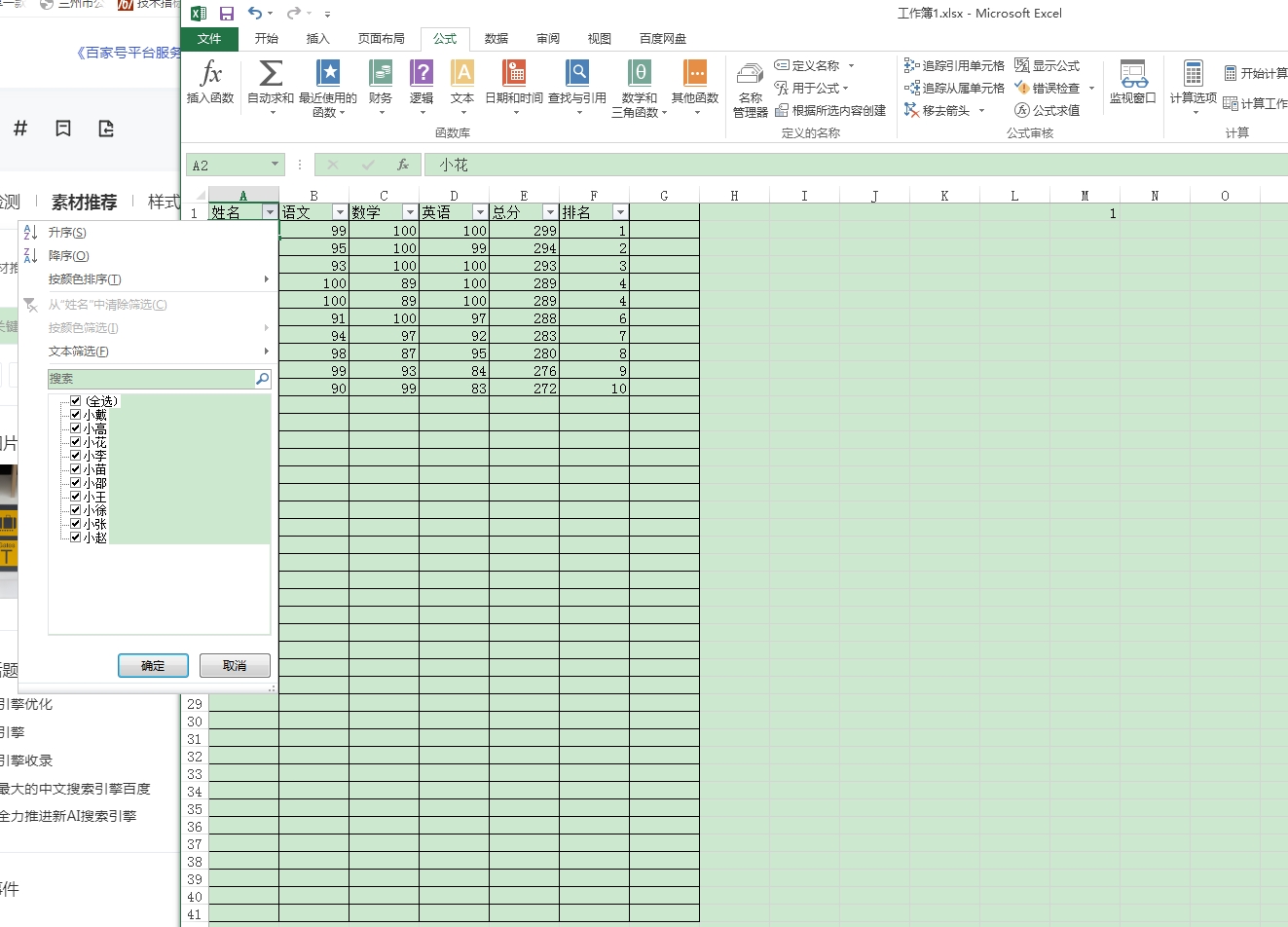This screenshot has height=927, width=1288.
Task: Click the 插入函数 fx icon
Action: (x=210, y=73)
